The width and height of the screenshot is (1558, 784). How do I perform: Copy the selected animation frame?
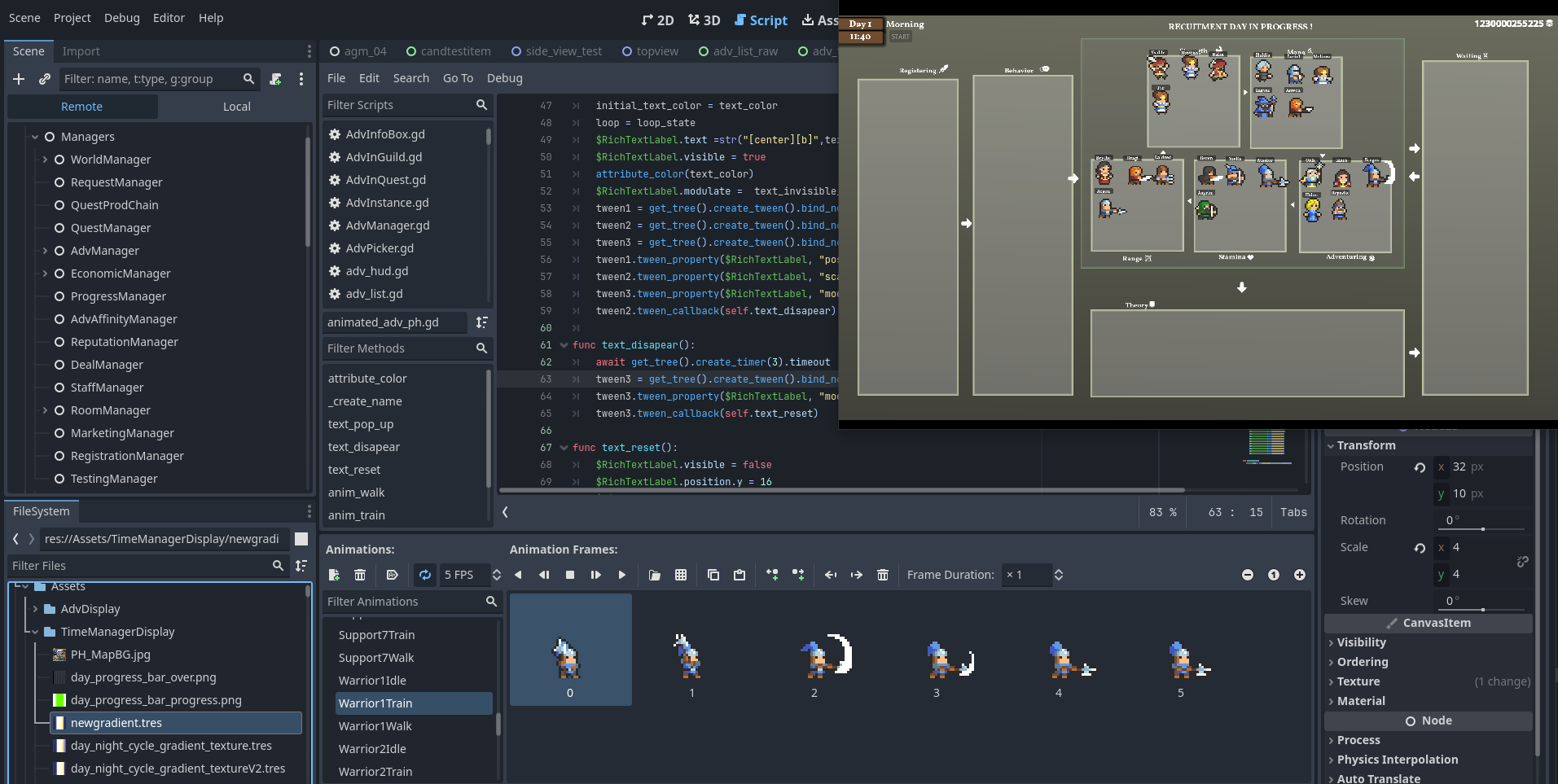pyautogui.click(x=713, y=575)
